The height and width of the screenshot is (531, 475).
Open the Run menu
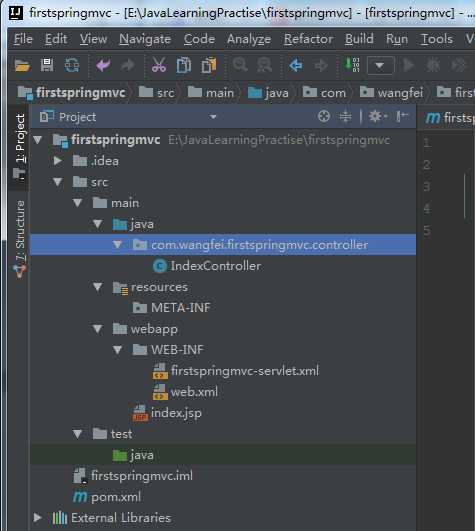[397, 39]
